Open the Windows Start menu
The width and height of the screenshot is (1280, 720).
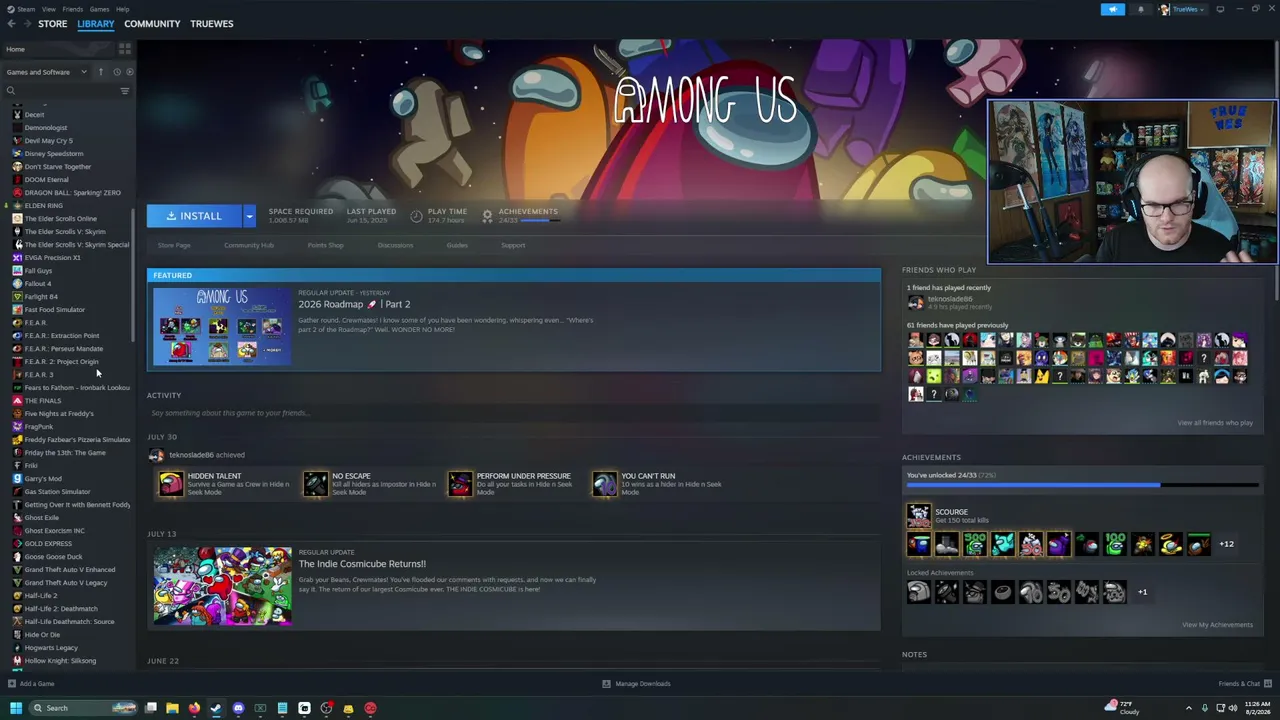point(16,709)
